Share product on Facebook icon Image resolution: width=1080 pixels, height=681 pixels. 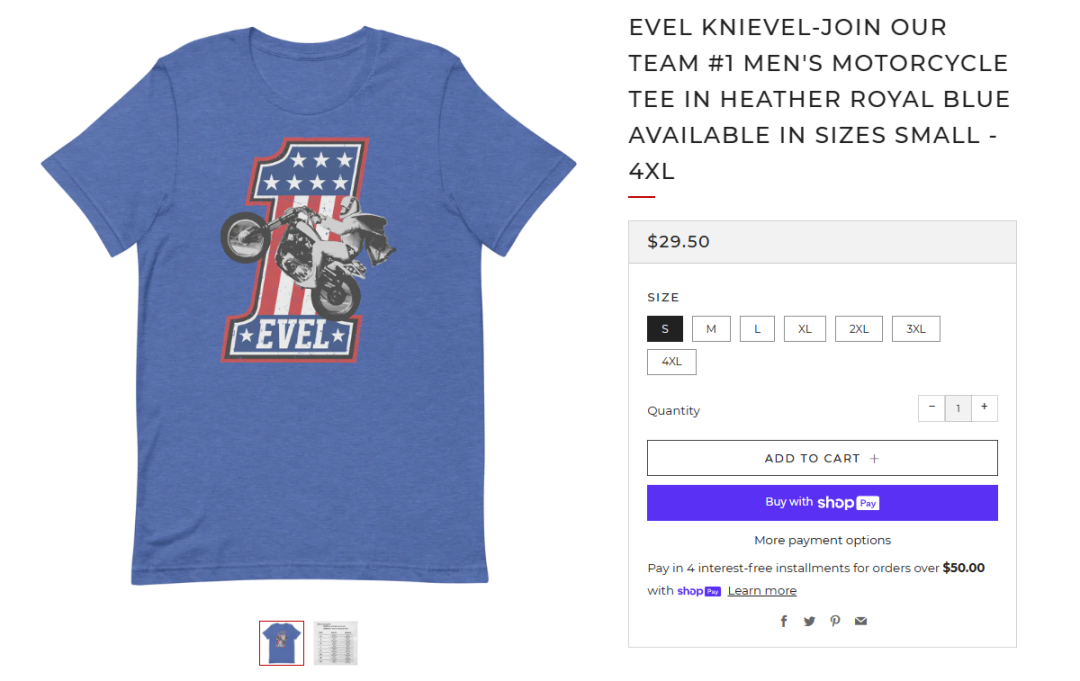783,621
